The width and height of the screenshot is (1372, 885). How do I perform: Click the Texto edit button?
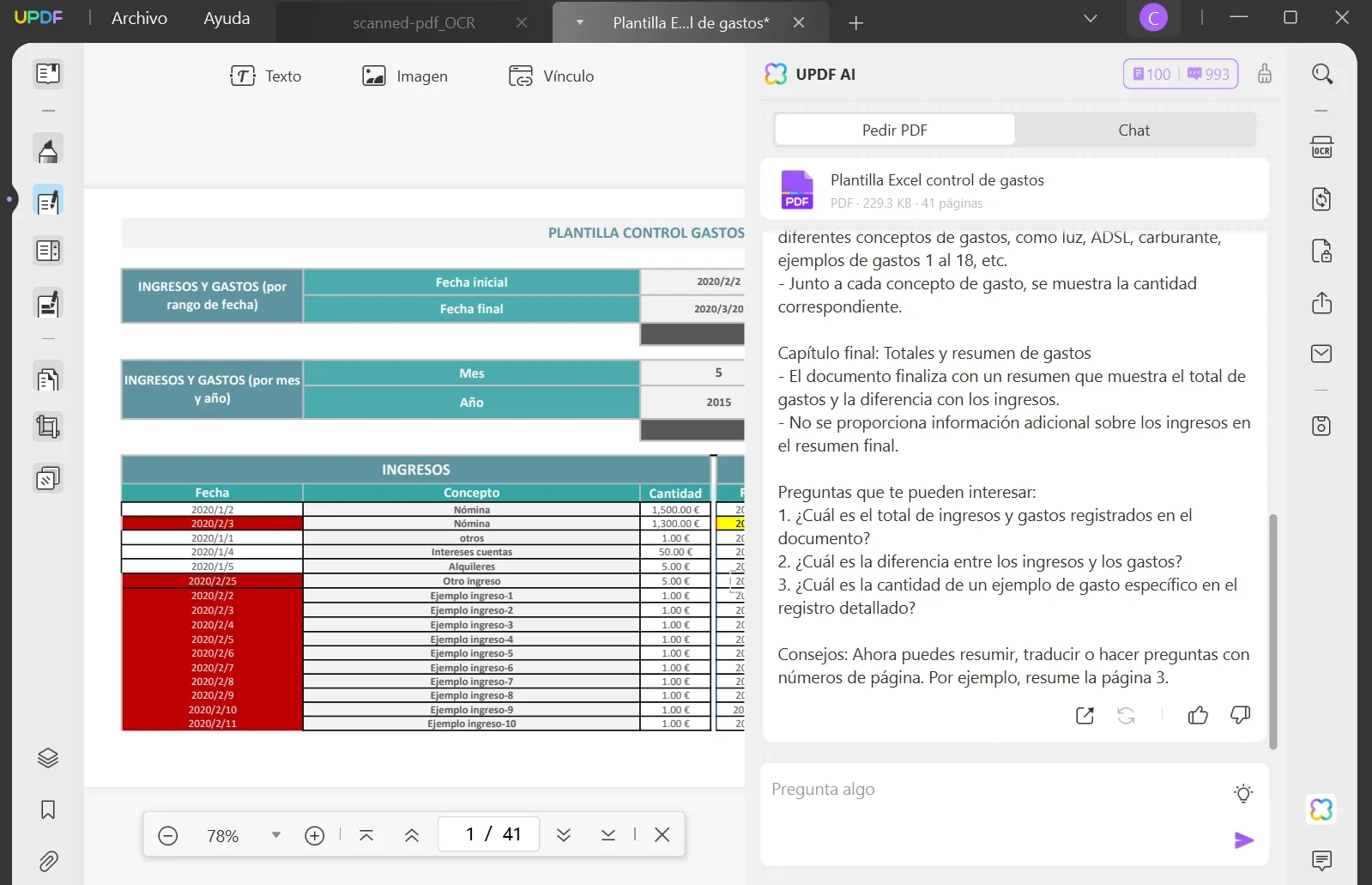(x=266, y=76)
